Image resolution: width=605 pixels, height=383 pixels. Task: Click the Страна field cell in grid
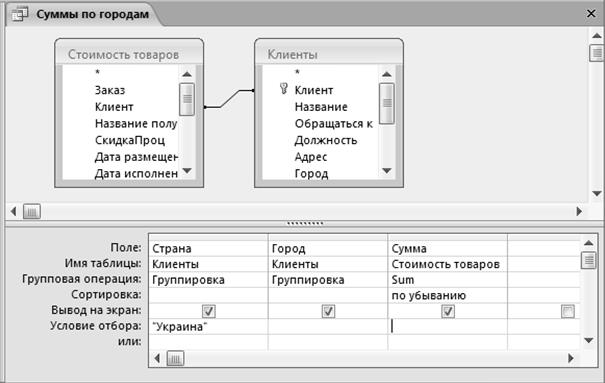[208, 248]
